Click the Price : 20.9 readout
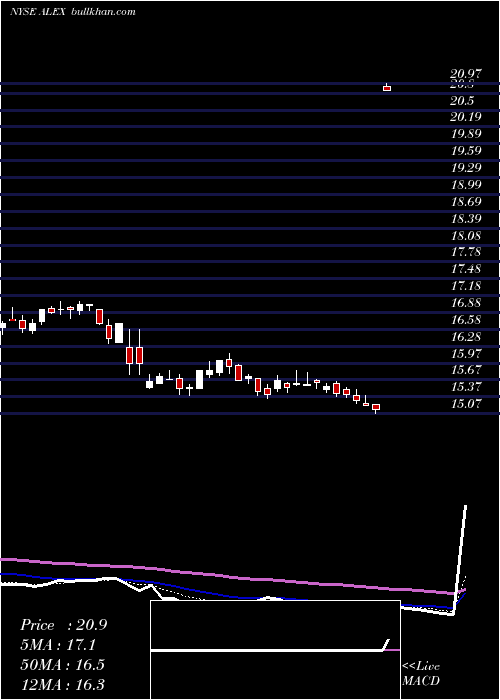 (x=63, y=625)
